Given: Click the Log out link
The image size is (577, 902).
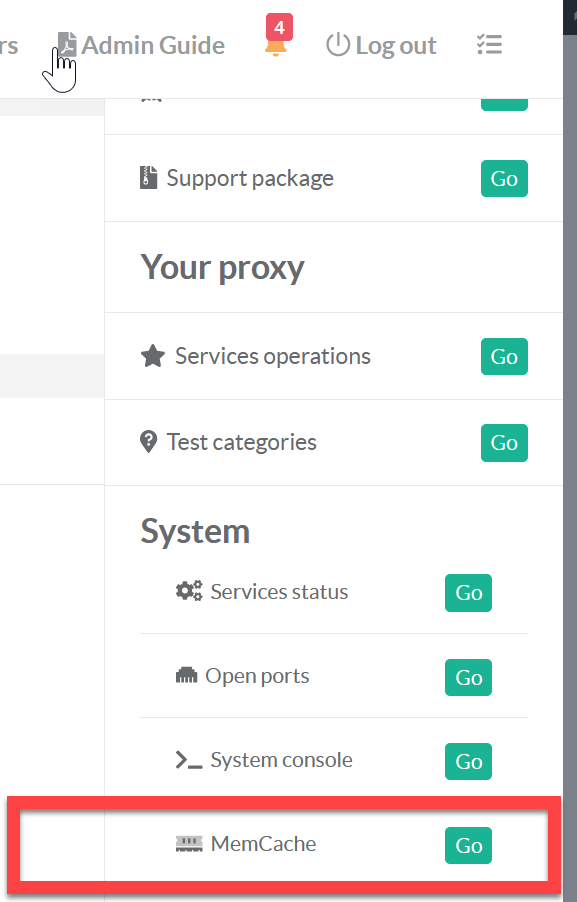Looking at the screenshot, I should pyautogui.click(x=381, y=45).
